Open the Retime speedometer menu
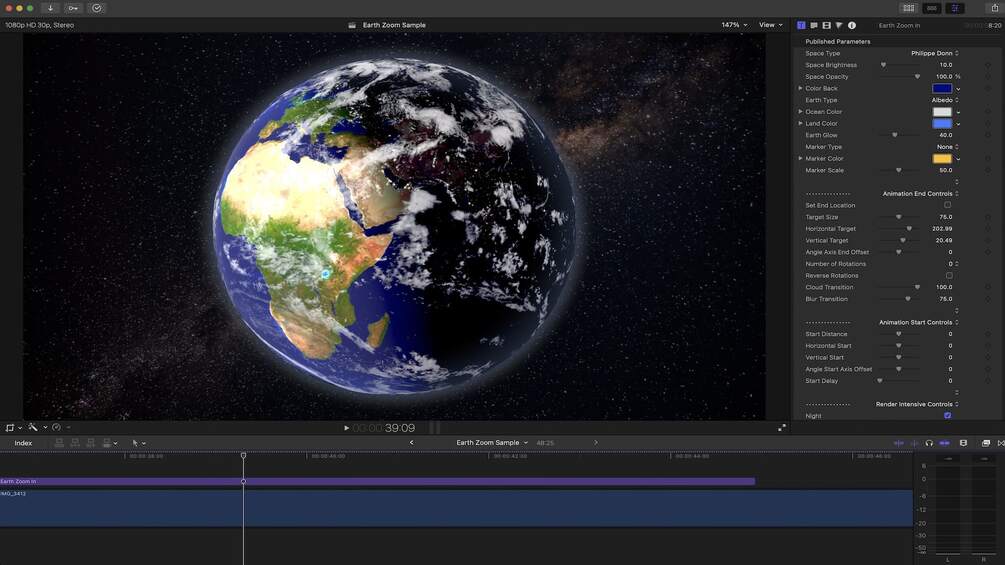The height and width of the screenshot is (565, 1005). pos(60,427)
